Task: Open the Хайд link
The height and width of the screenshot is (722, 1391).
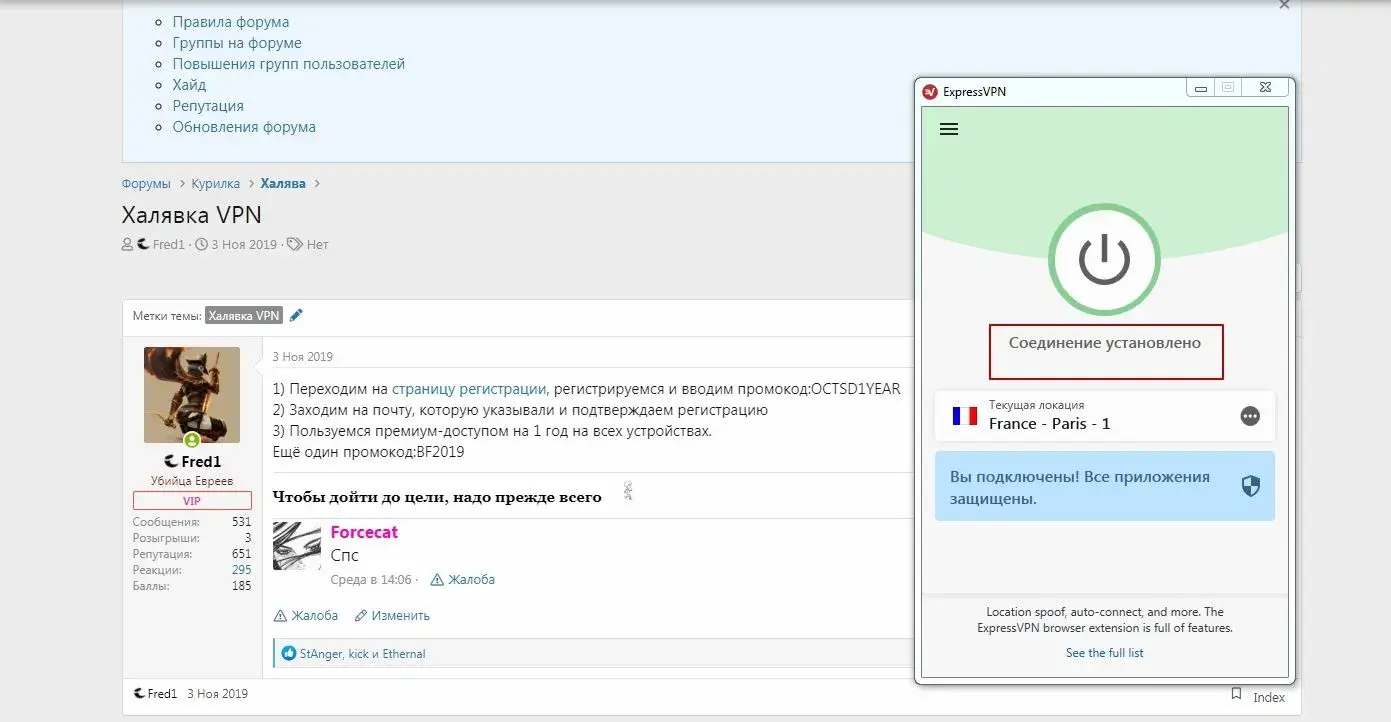Action: coord(189,85)
